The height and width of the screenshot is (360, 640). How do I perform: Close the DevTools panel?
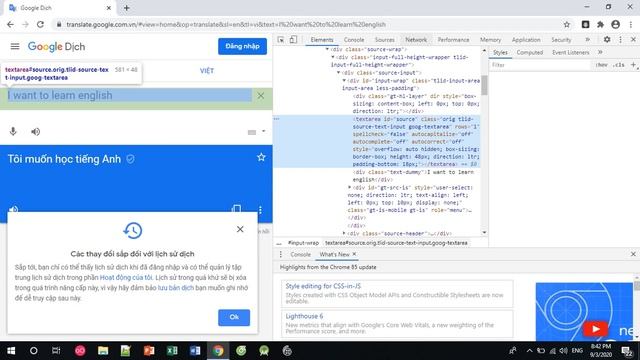[x=633, y=40]
